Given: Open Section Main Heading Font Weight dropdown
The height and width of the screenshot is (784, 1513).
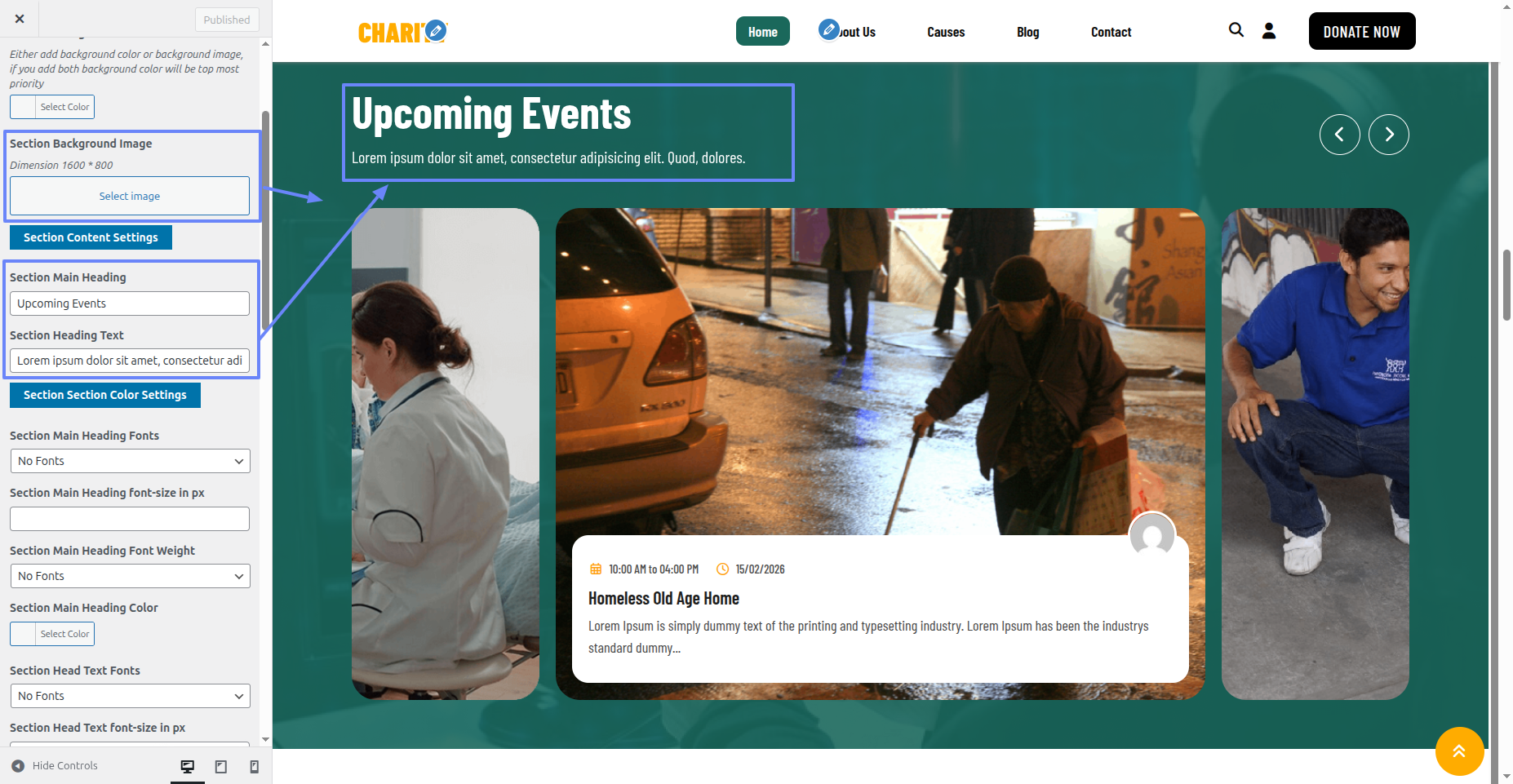Looking at the screenshot, I should click(x=130, y=576).
